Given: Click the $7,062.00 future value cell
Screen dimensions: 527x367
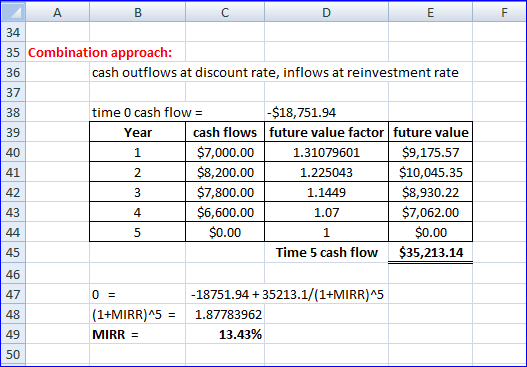Looking at the screenshot, I should click(x=430, y=212).
